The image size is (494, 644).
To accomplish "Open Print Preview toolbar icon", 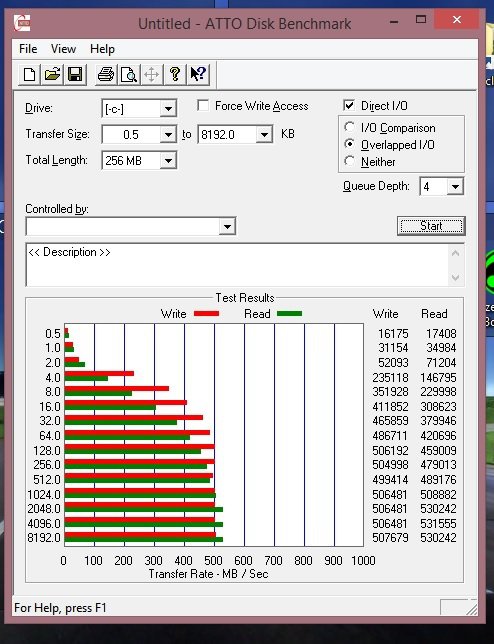I will click(129, 74).
